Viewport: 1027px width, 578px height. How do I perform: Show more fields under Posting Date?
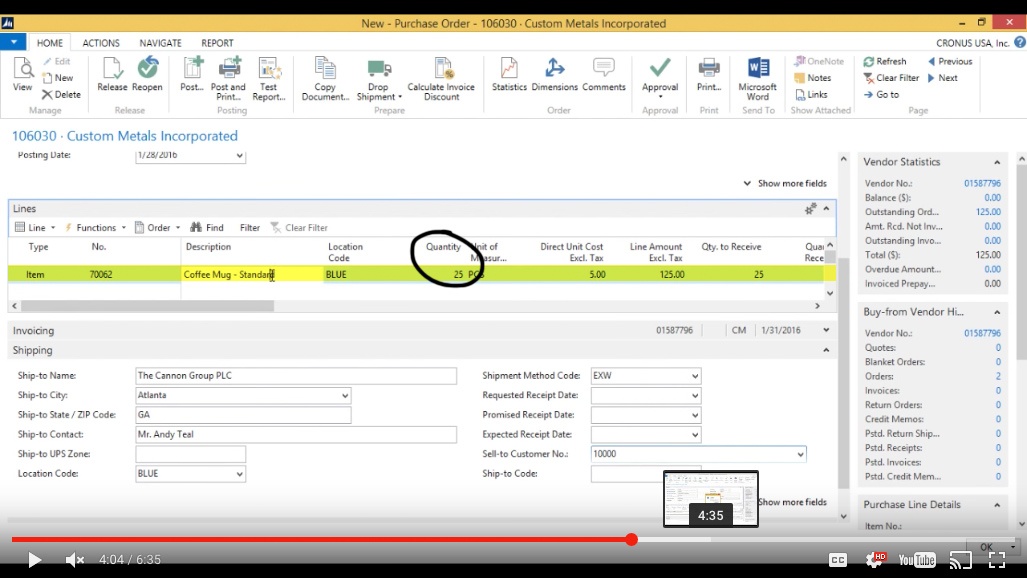click(x=785, y=183)
